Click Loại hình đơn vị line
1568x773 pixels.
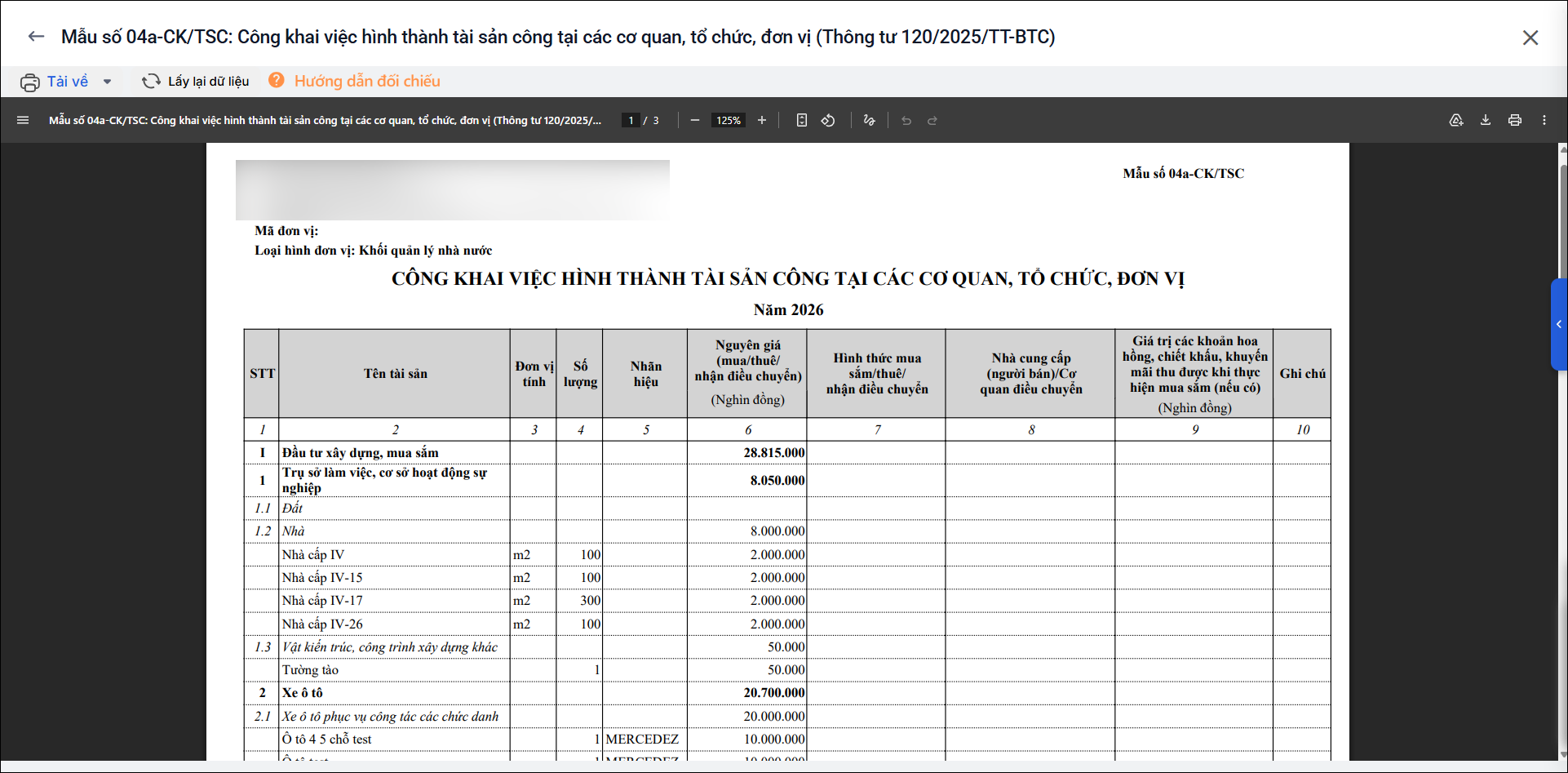point(374,251)
